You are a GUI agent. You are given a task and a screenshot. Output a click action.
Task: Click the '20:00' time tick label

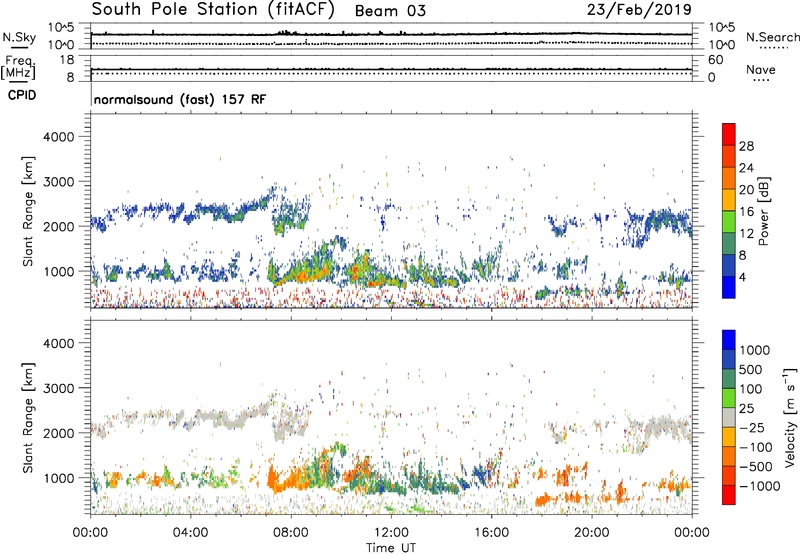tap(592, 532)
